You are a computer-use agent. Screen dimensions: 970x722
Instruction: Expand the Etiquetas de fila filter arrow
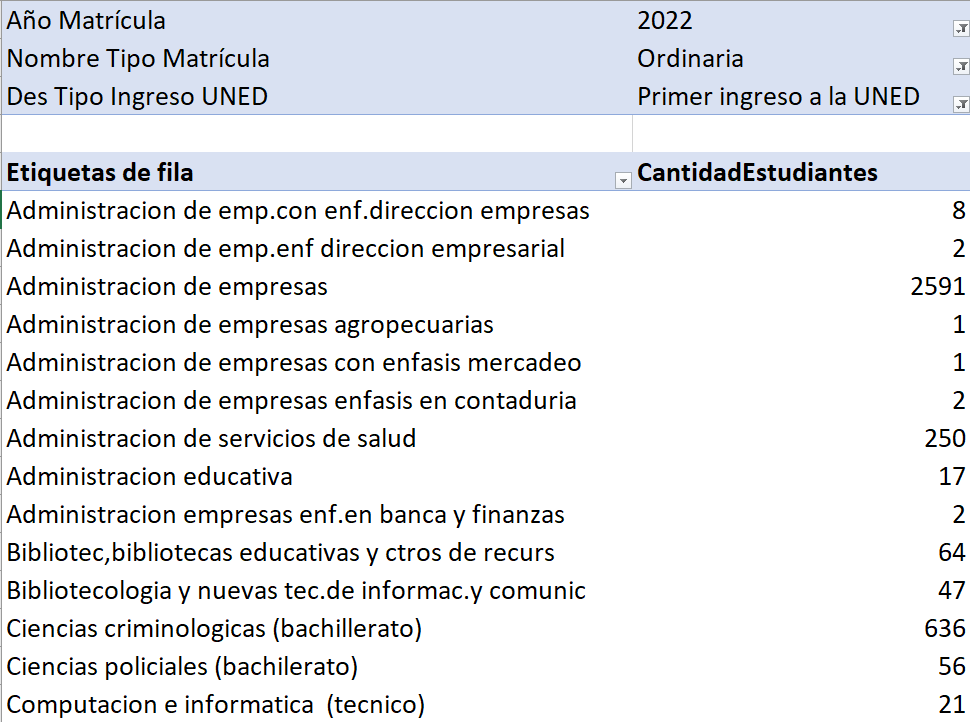(623, 180)
